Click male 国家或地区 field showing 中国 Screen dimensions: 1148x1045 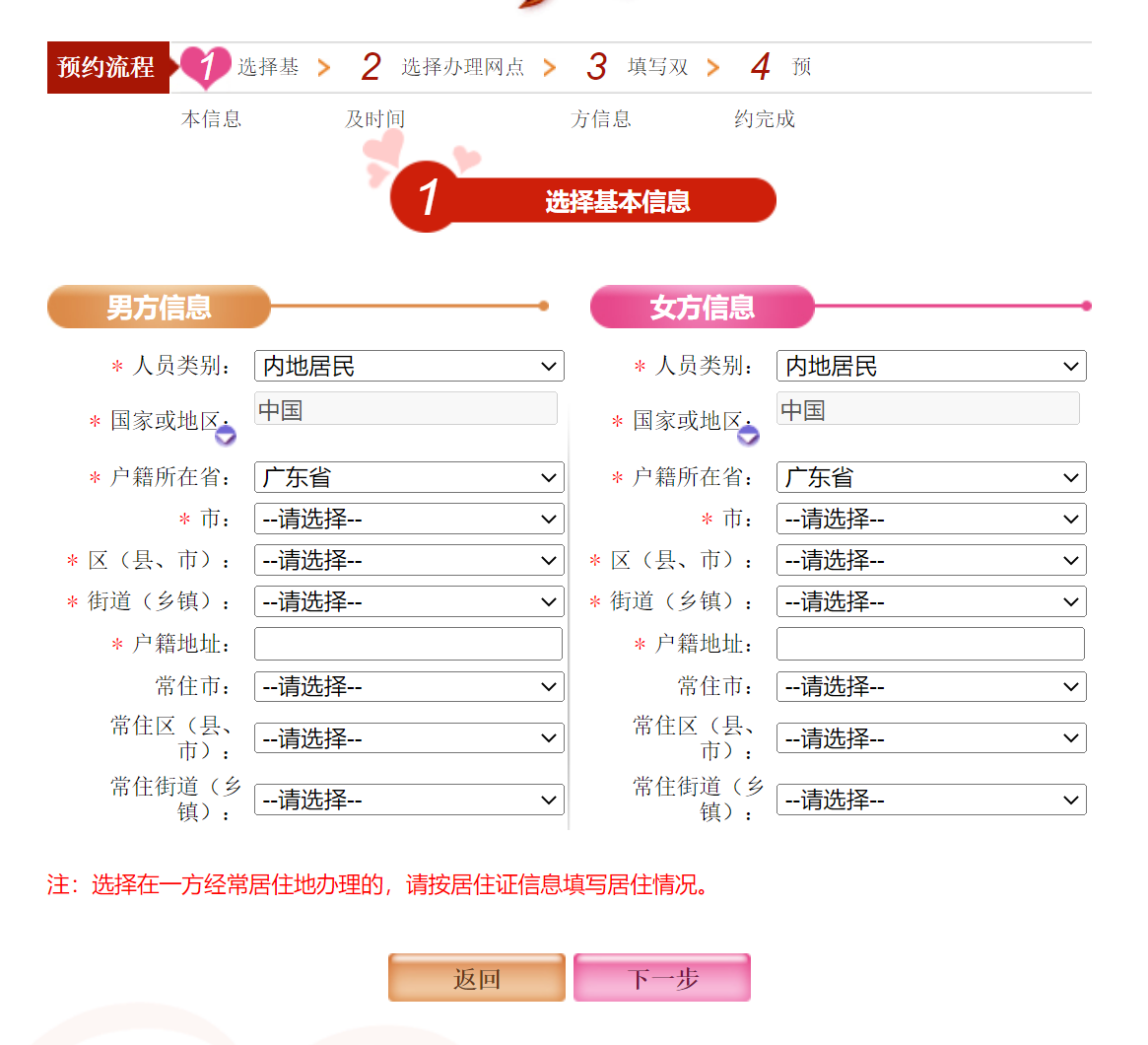[x=406, y=408]
